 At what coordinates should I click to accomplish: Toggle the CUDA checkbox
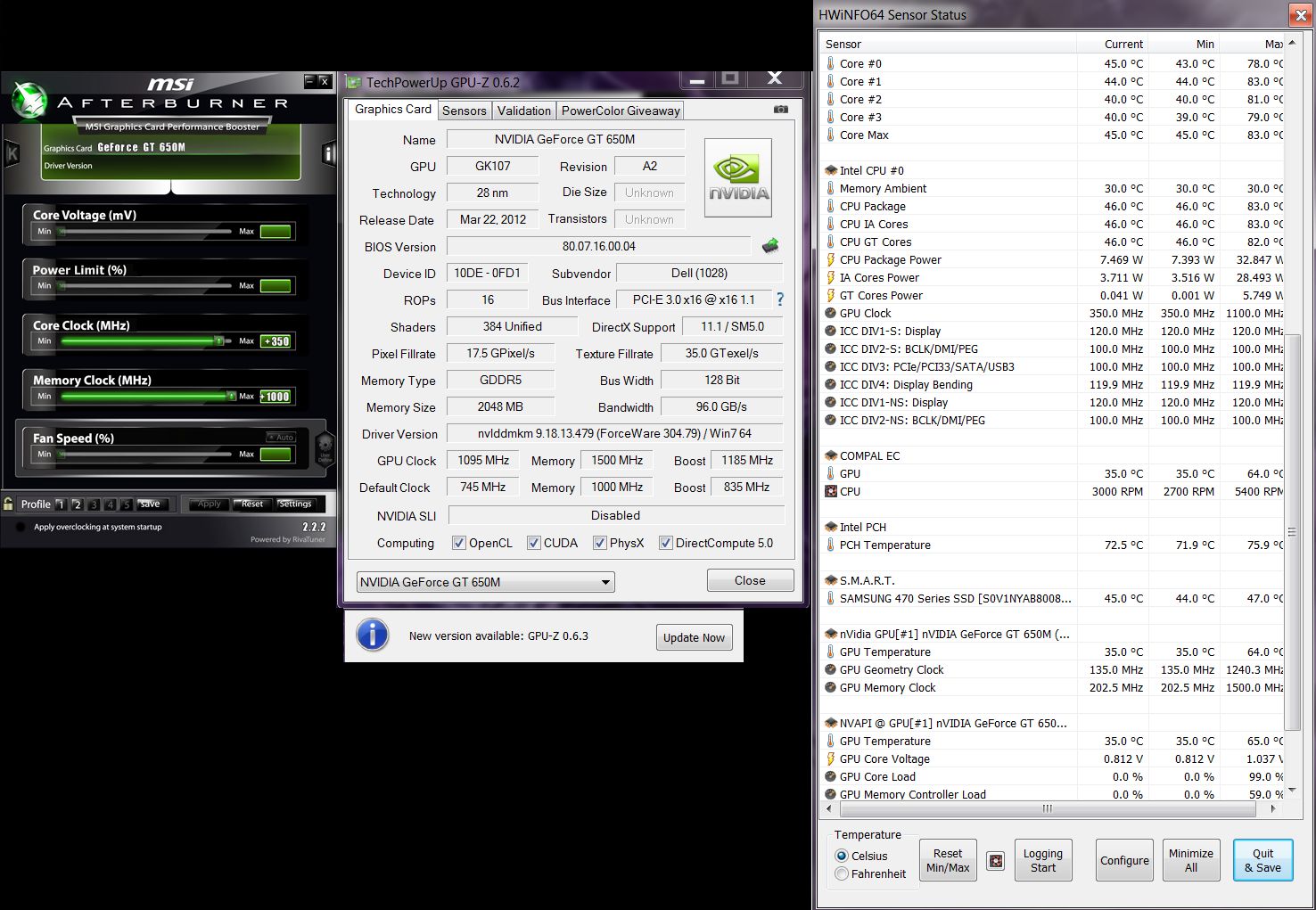pos(534,543)
